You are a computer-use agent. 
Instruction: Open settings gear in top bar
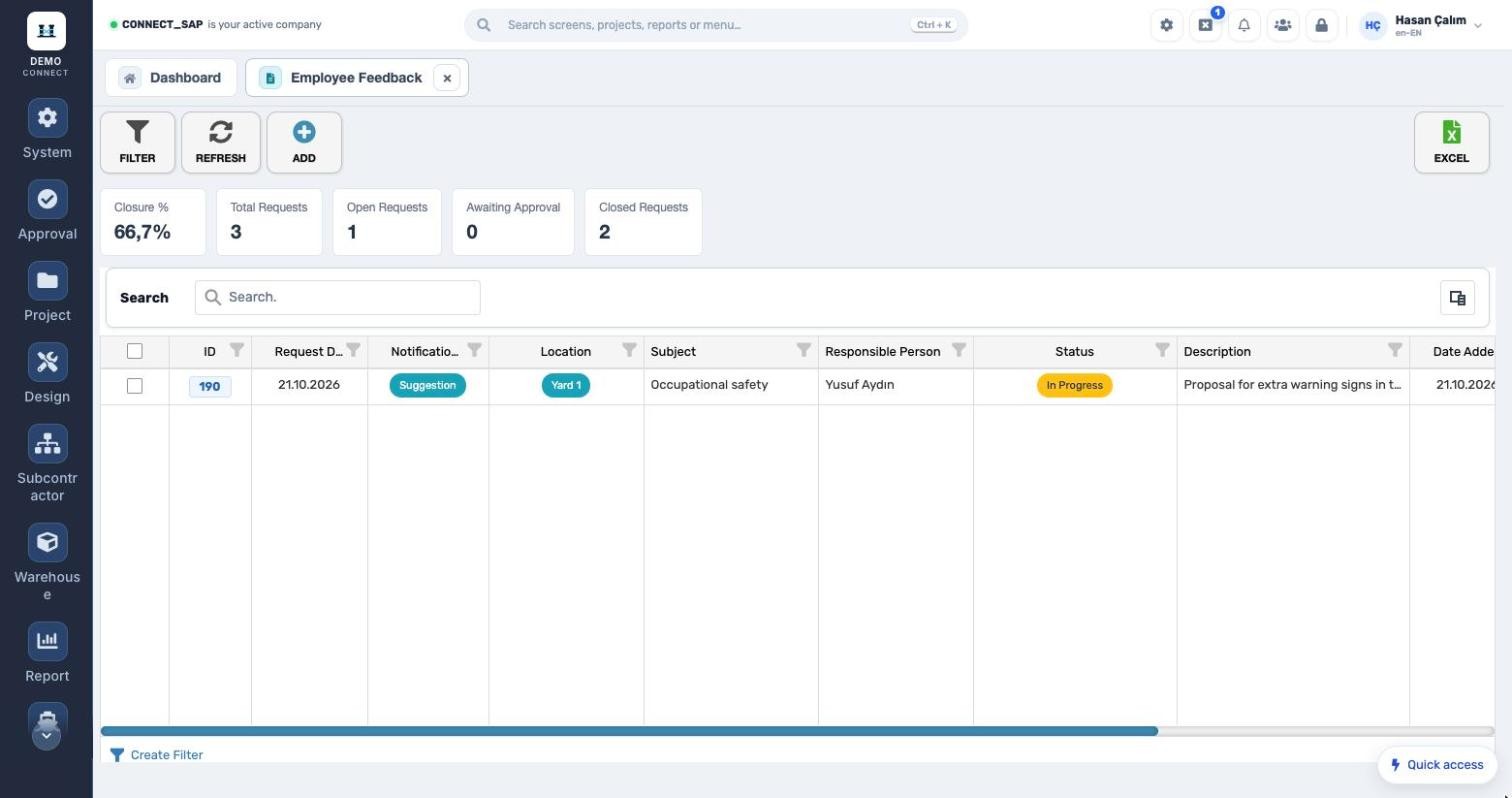point(1166,25)
